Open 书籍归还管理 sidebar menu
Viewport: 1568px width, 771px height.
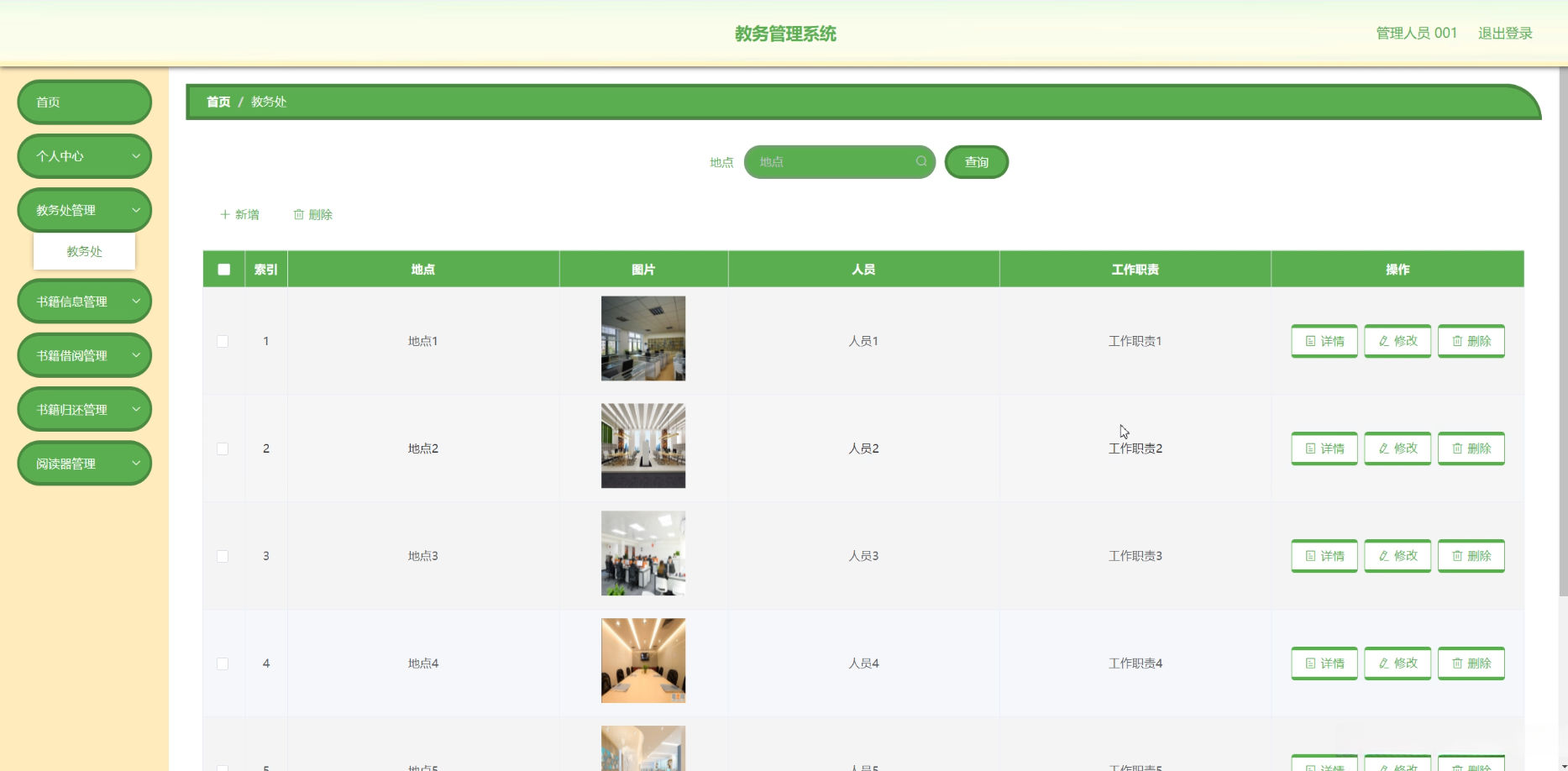tap(85, 410)
